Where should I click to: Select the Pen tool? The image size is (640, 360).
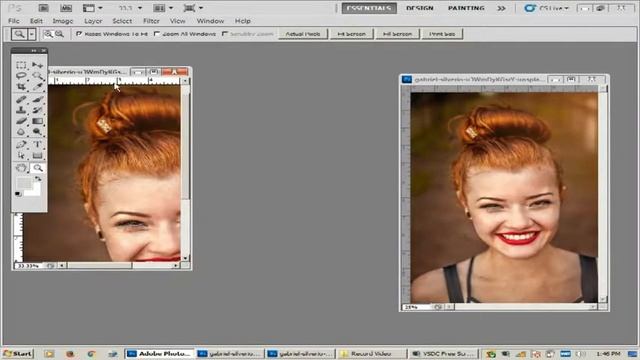[x=21, y=144]
